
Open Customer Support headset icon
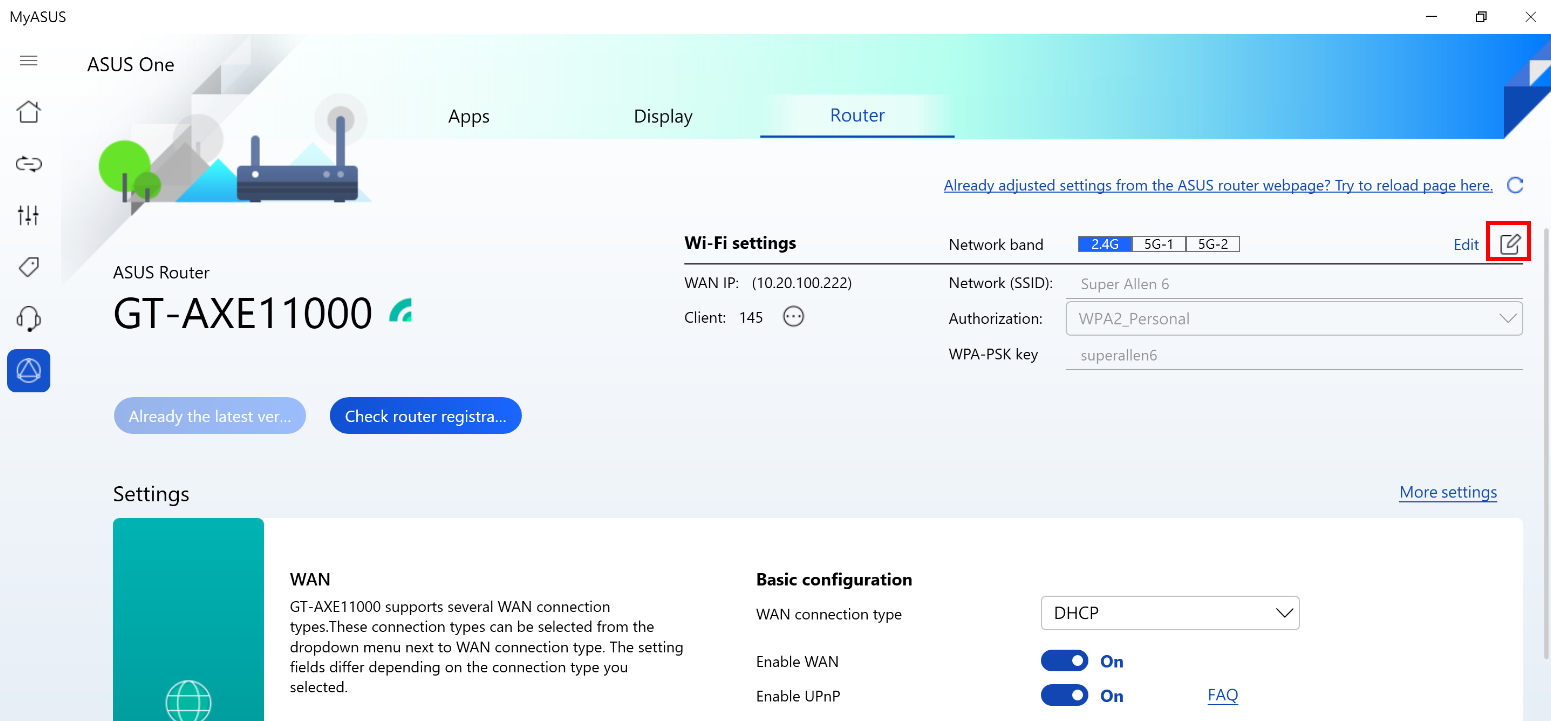pyautogui.click(x=29, y=319)
